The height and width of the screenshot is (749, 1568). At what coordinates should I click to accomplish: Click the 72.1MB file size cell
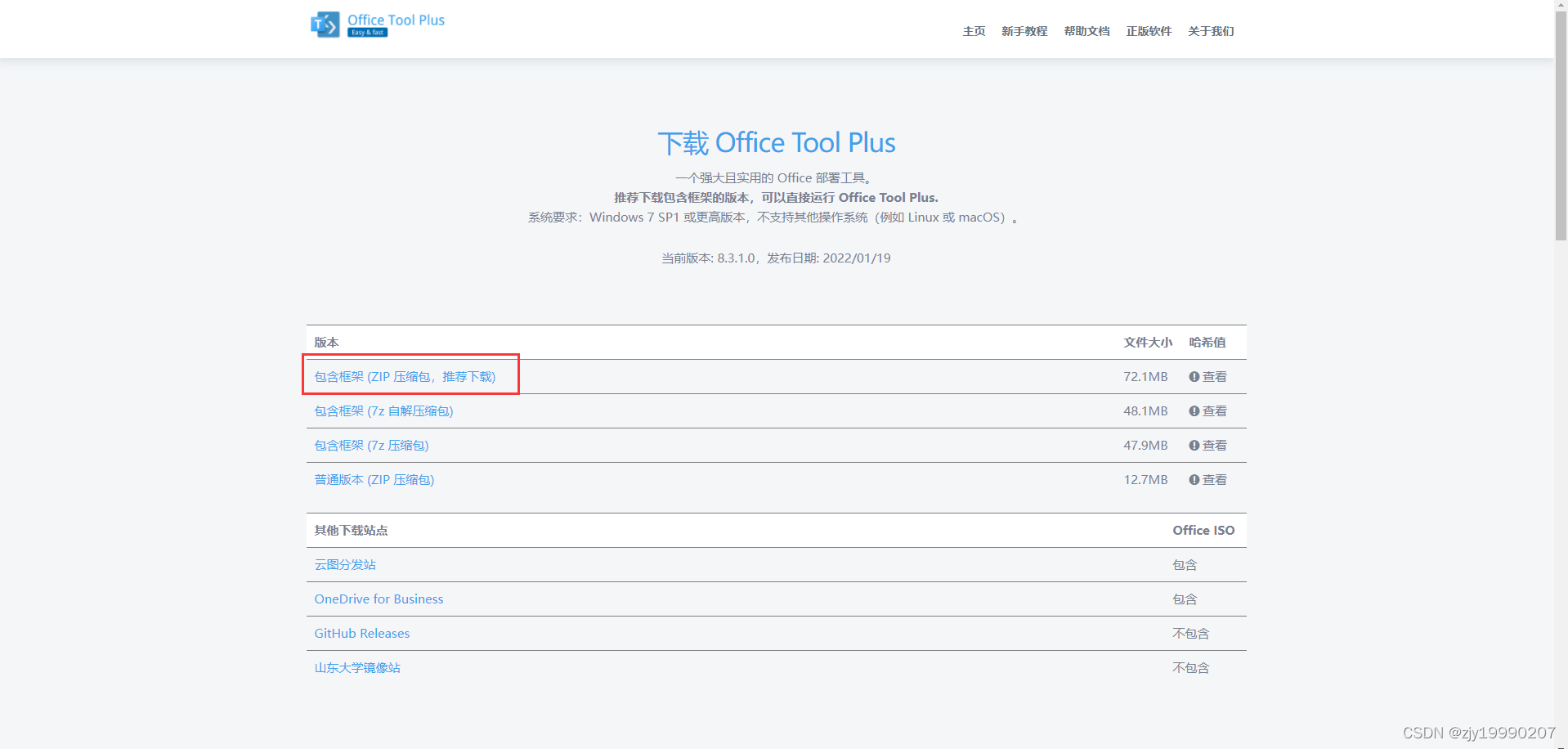click(x=1145, y=377)
